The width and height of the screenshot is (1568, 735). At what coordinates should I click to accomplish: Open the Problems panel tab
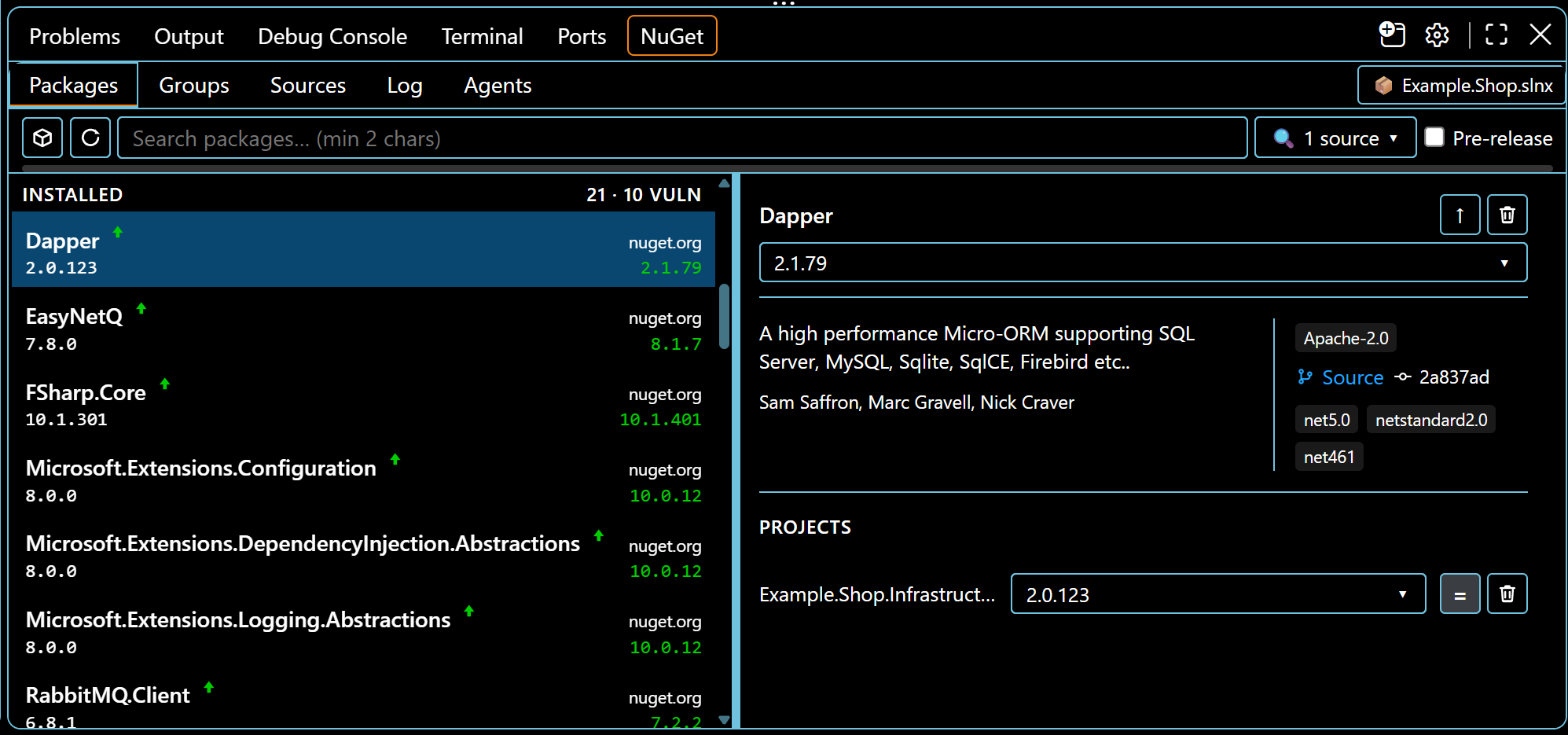click(75, 36)
